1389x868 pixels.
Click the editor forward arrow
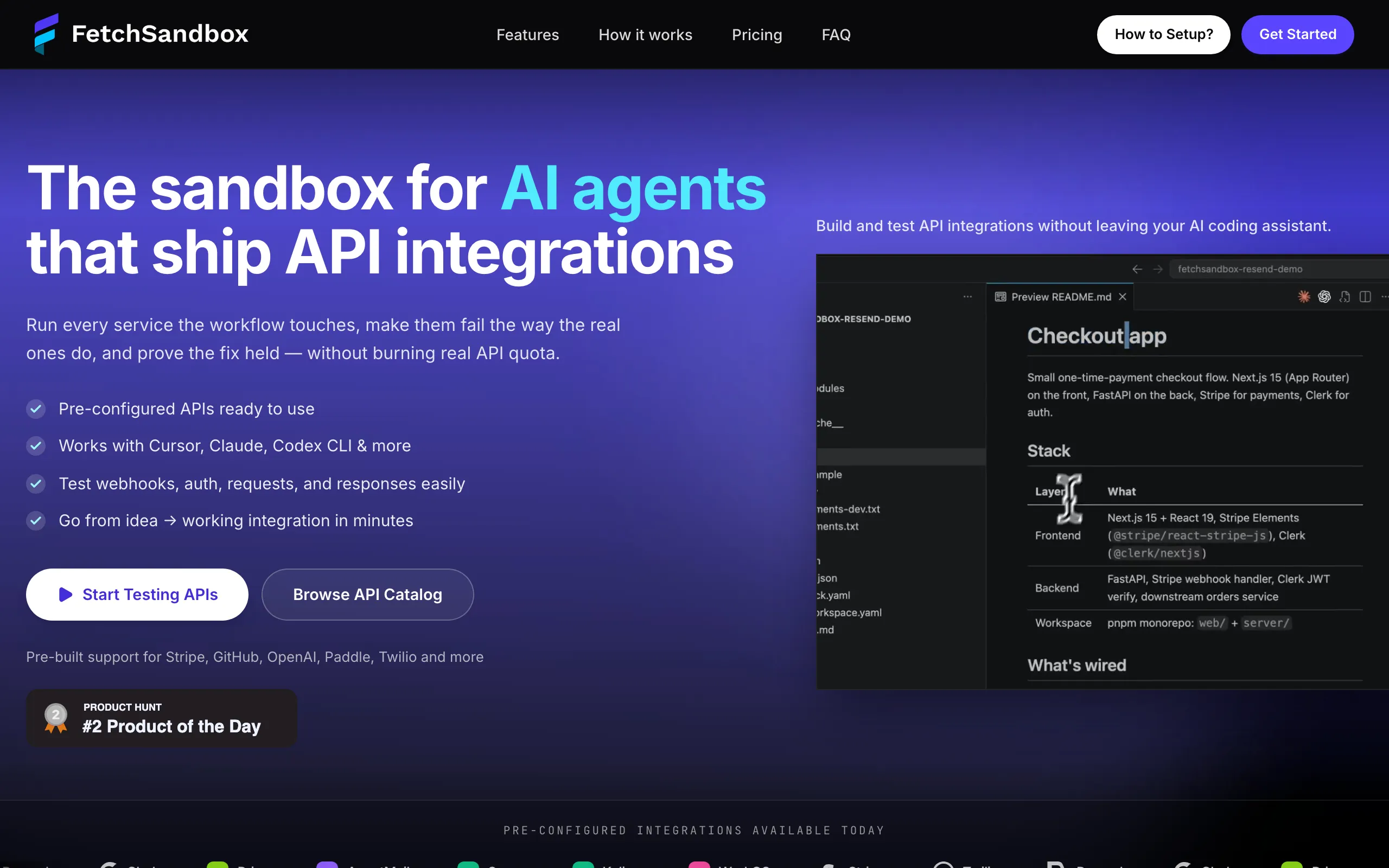pos(1158,269)
